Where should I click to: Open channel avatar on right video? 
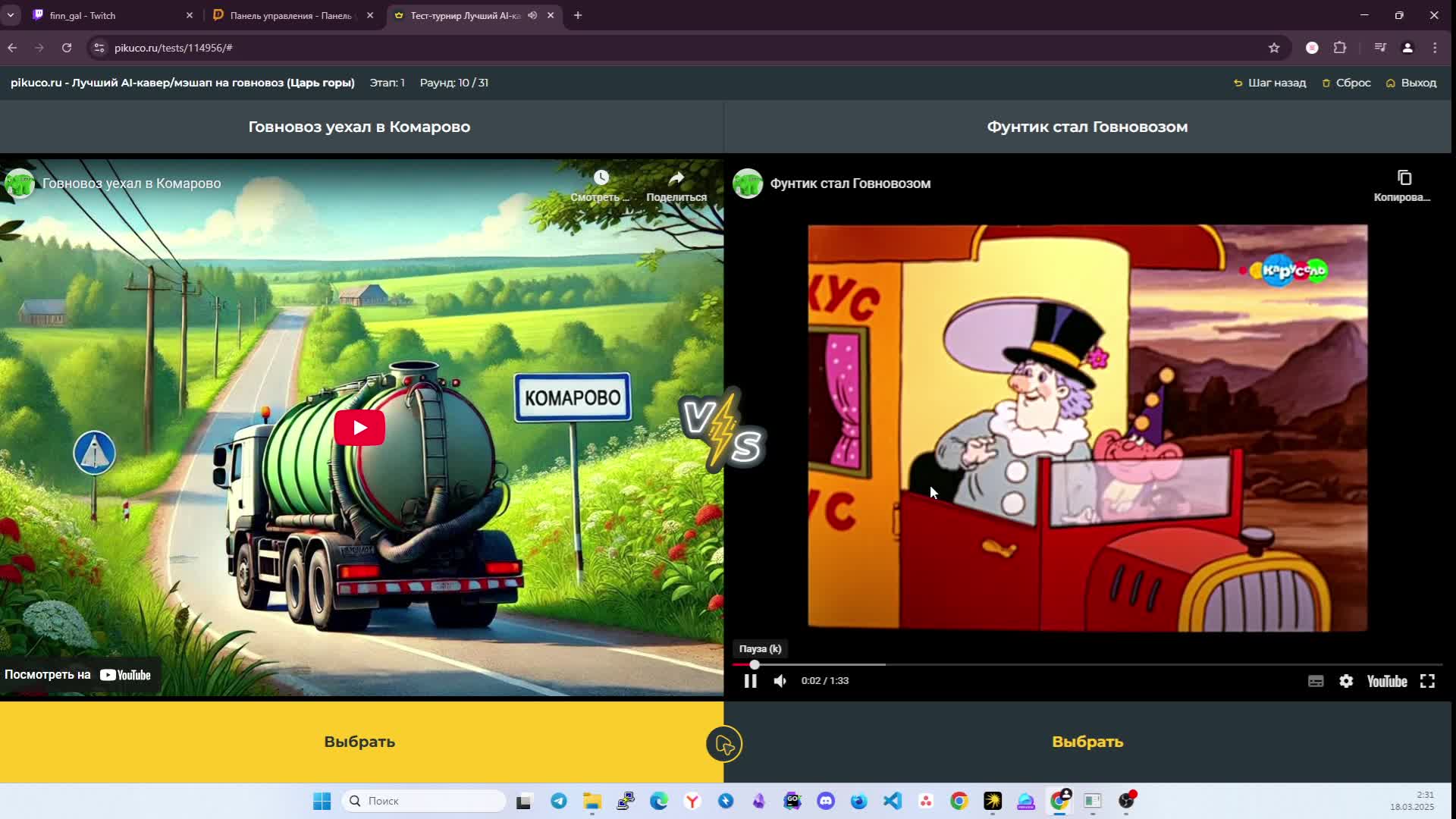(748, 184)
